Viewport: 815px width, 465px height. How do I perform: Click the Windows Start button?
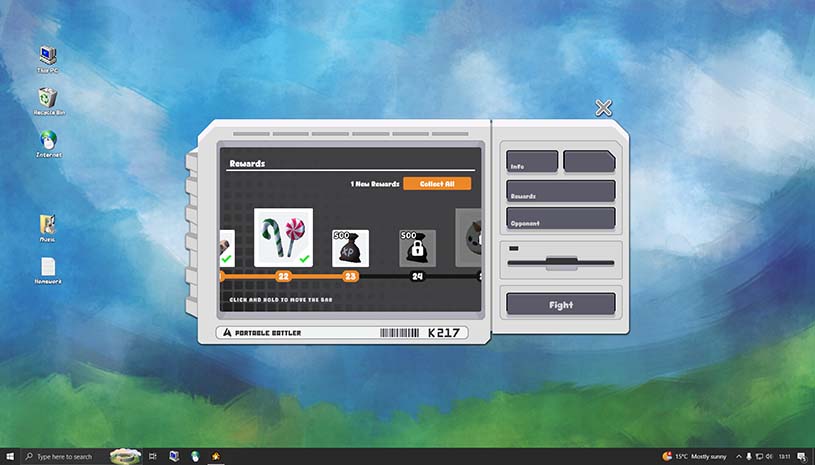coord(9,456)
